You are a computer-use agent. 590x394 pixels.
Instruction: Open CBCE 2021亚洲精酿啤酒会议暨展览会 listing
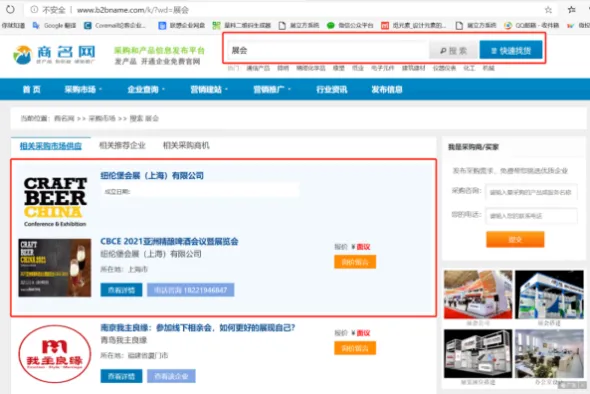tap(169, 241)
